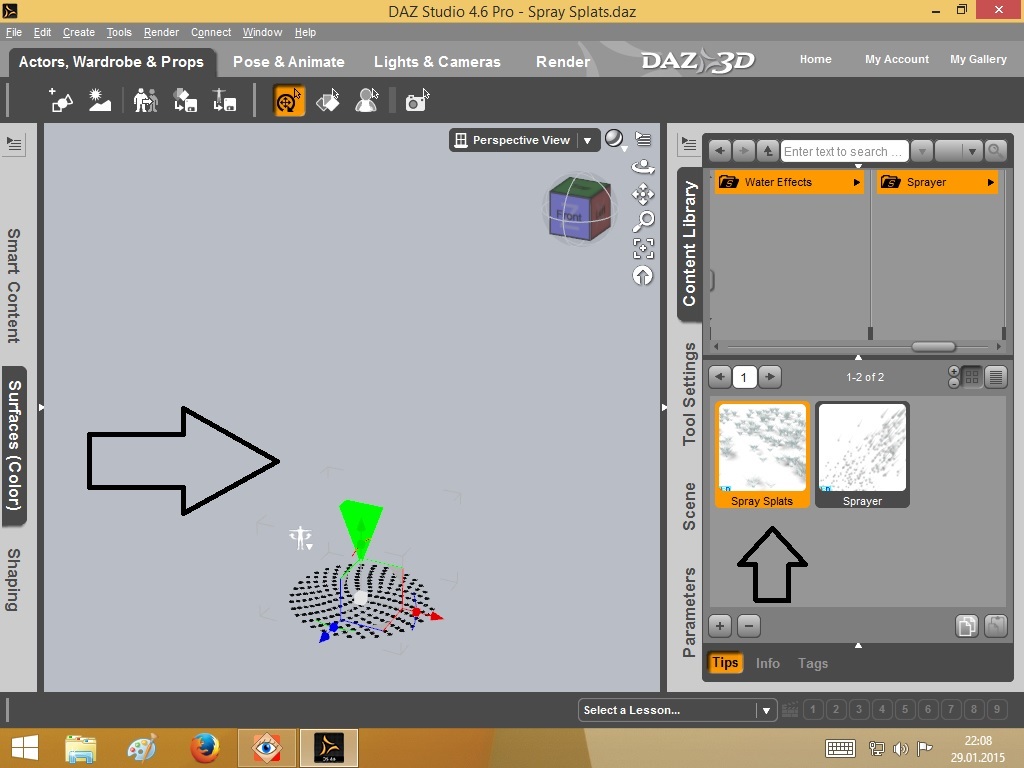Click the search magnifier button
1024x768 pixels.
(995, 151)
